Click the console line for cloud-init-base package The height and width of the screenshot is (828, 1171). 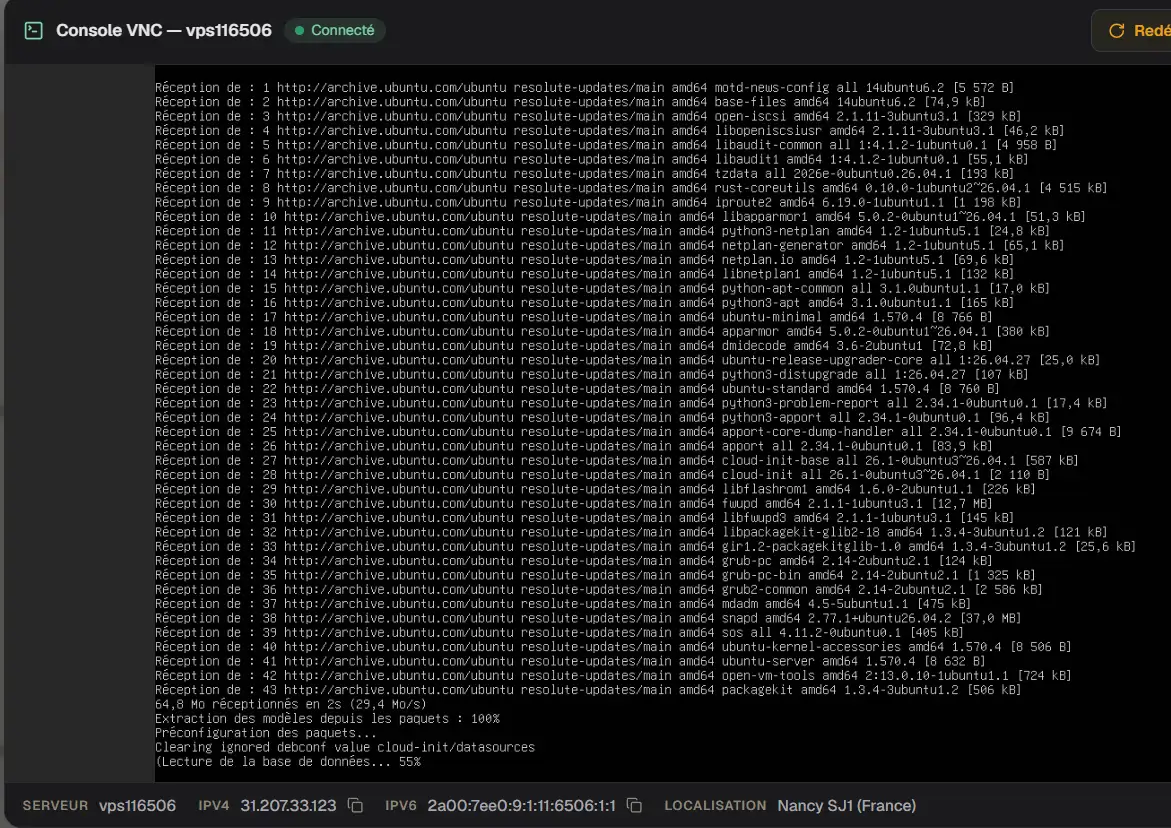[x=617, y=460]
